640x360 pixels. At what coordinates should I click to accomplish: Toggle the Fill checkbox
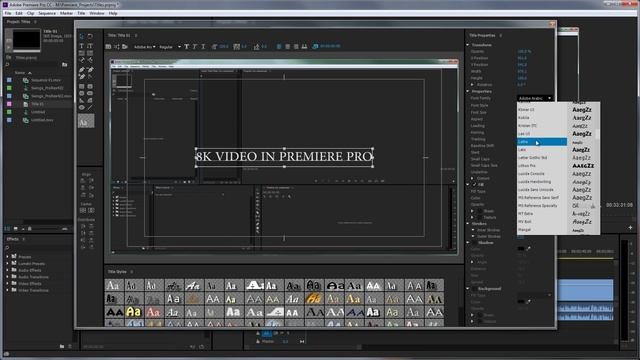click(x=474, y=184)
